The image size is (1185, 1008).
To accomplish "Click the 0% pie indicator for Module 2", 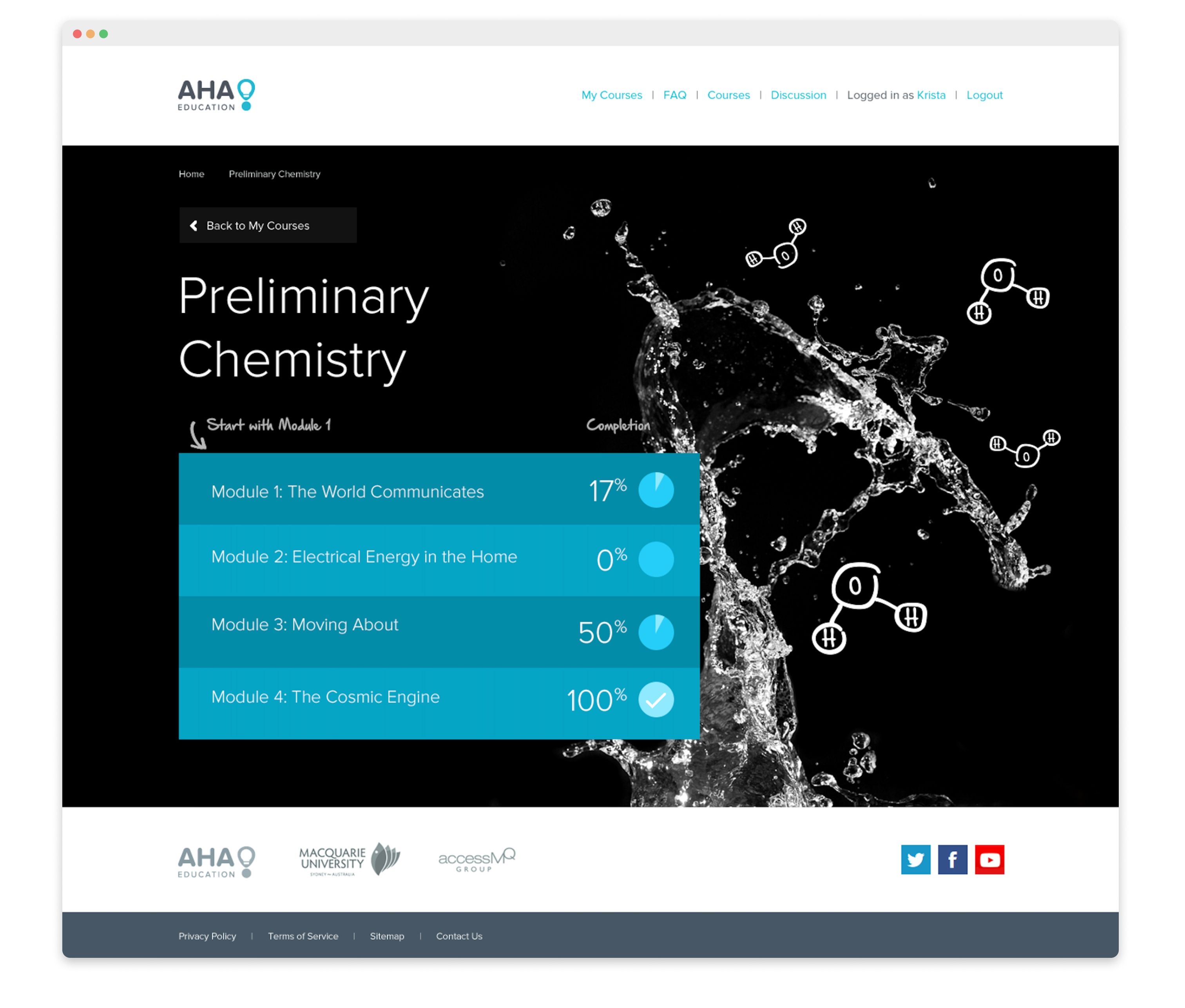I will tap(655, 559).
